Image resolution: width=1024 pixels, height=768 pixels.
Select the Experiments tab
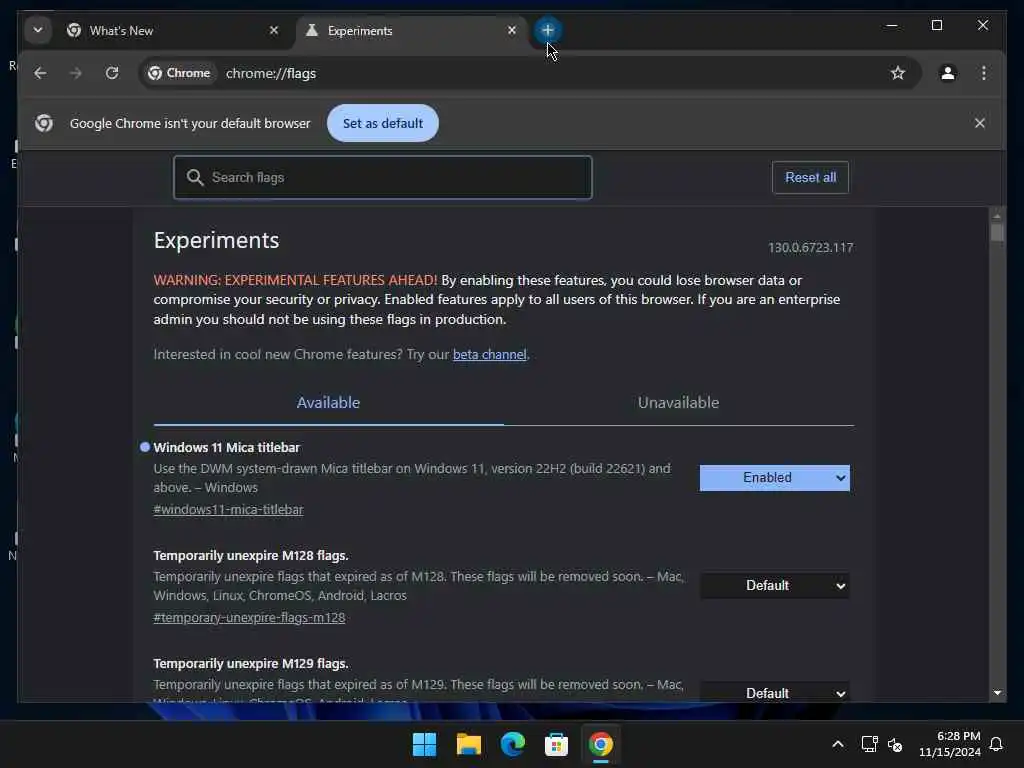click(x=410, y=31)
